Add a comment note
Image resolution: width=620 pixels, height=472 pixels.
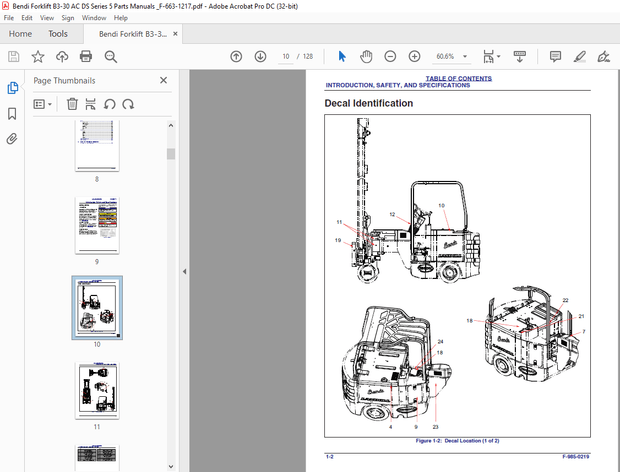[556, 57]
